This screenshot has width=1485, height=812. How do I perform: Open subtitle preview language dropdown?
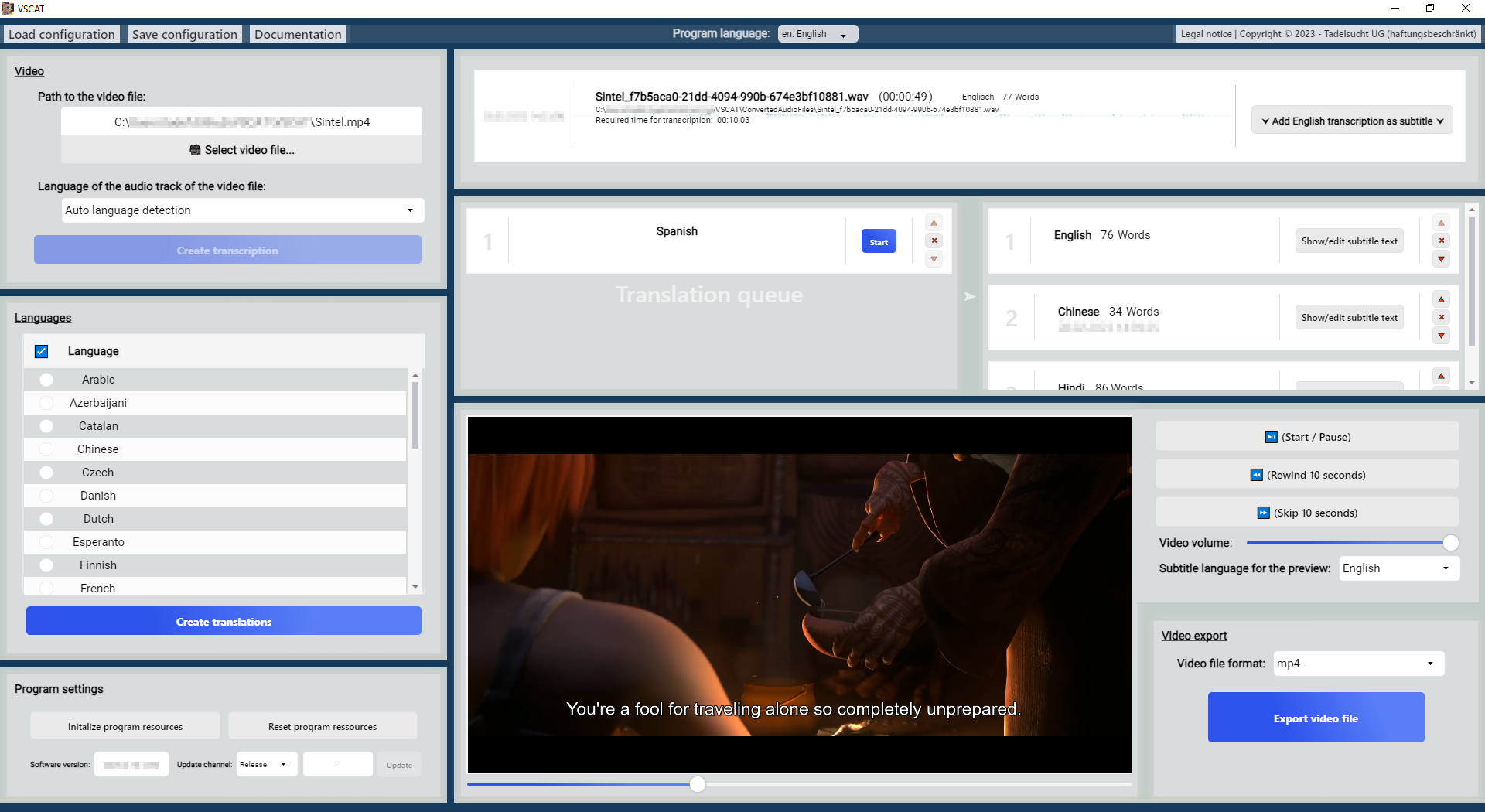click(1398, 568)
